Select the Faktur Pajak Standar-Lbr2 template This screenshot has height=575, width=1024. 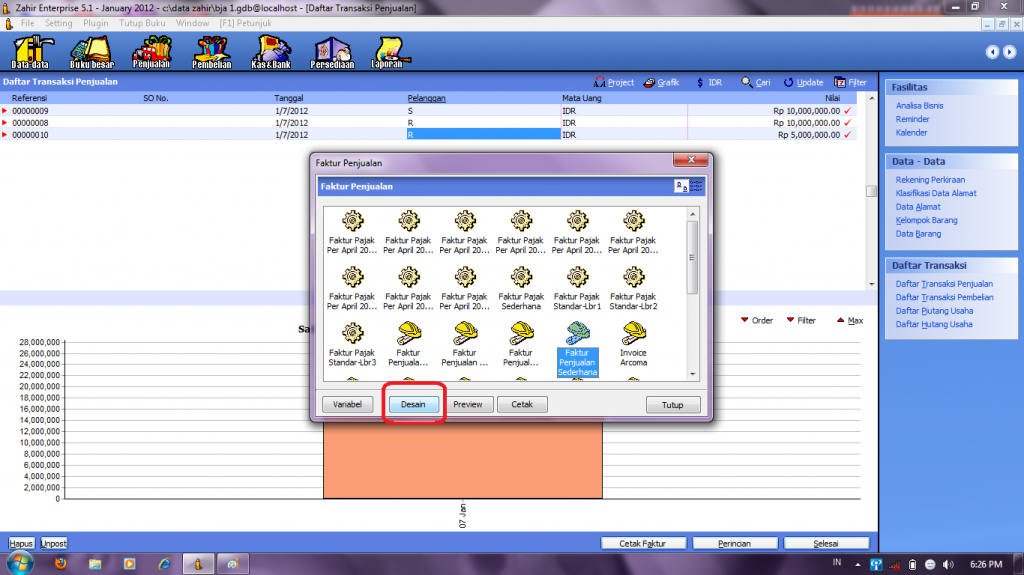coord(633,288)
